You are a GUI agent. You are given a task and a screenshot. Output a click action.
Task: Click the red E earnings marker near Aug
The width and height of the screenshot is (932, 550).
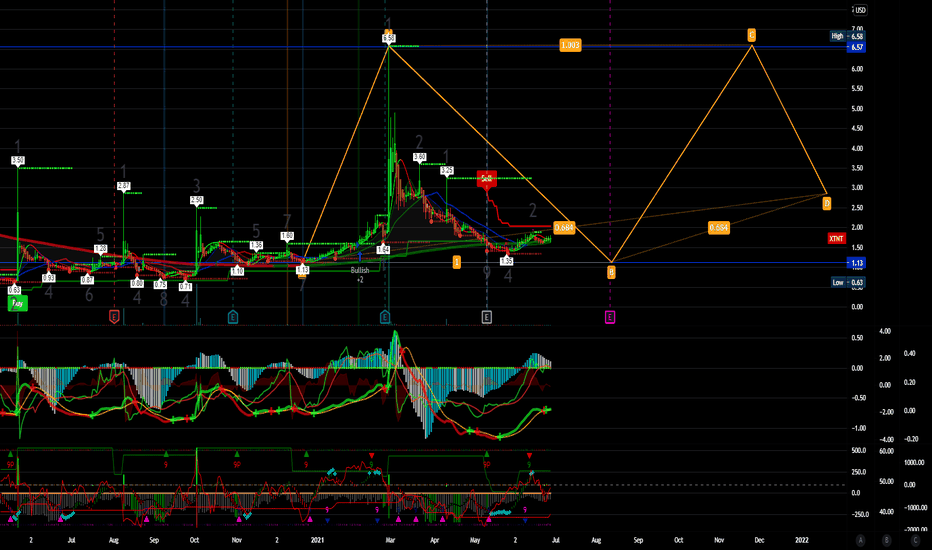click(114, 317)
